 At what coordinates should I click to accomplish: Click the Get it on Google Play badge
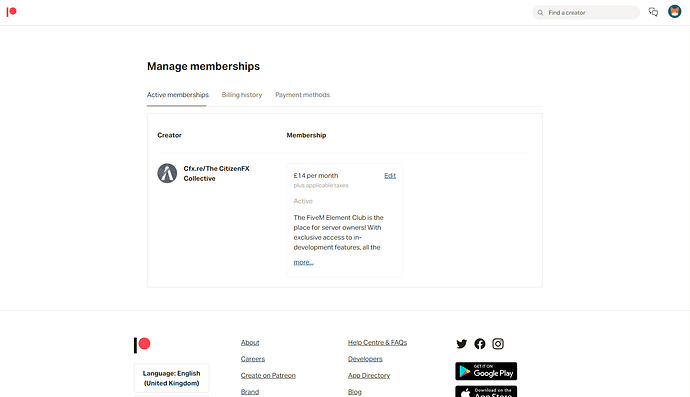coord(486,371)
